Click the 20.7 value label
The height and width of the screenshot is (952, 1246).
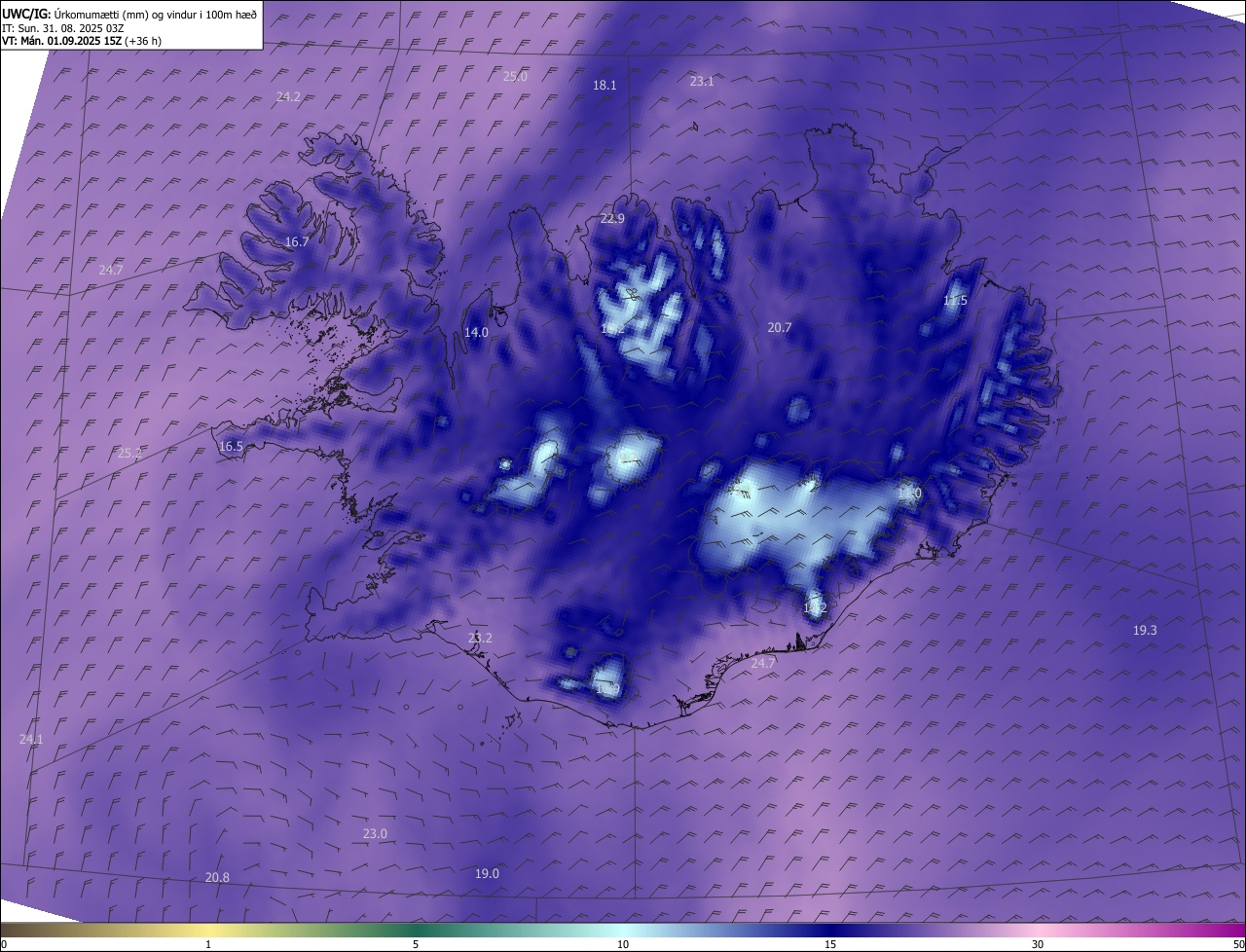point(780,327)
